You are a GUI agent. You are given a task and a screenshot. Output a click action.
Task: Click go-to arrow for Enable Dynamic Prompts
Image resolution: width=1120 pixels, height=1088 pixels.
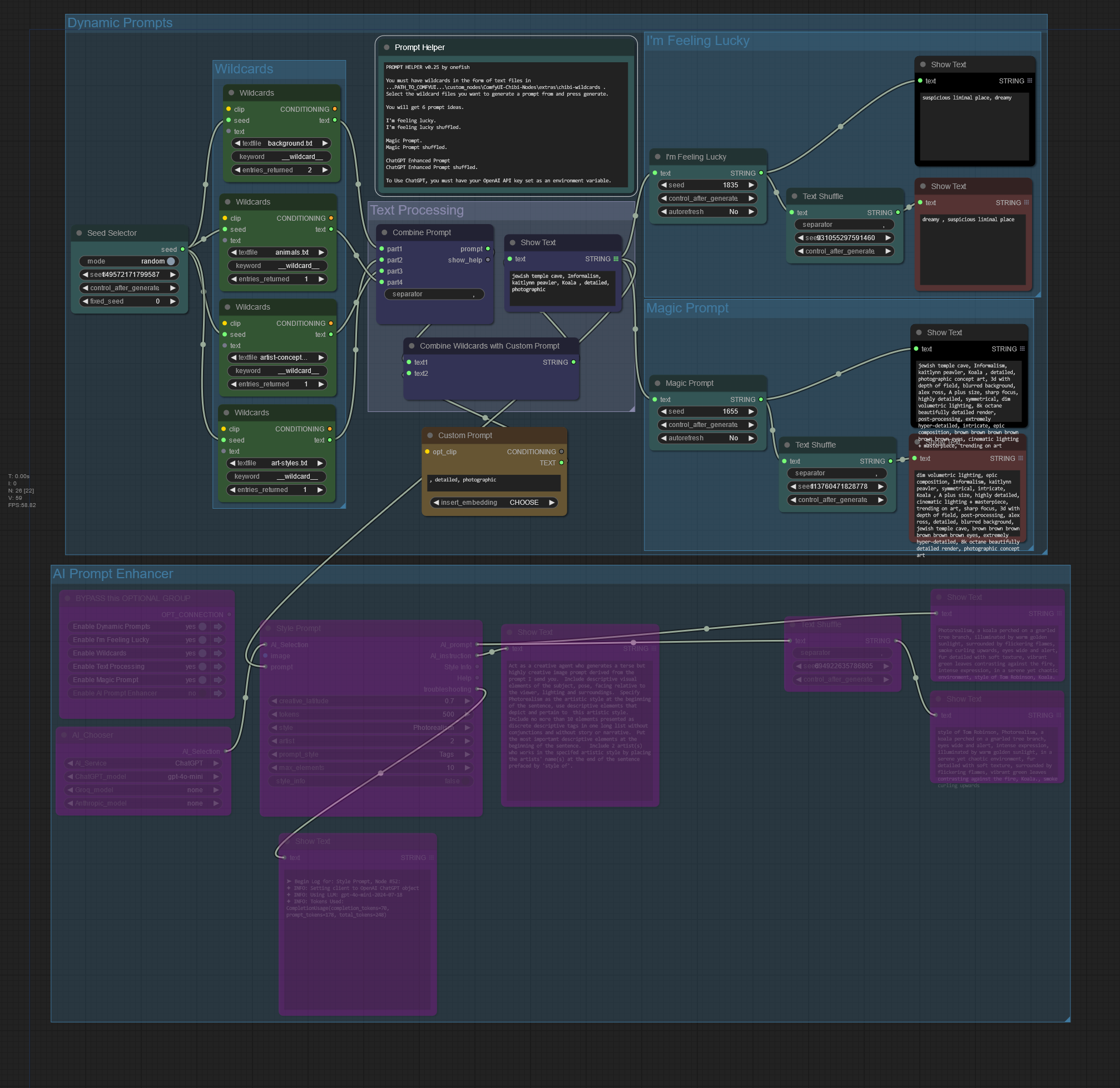click(x=218, y=627)
